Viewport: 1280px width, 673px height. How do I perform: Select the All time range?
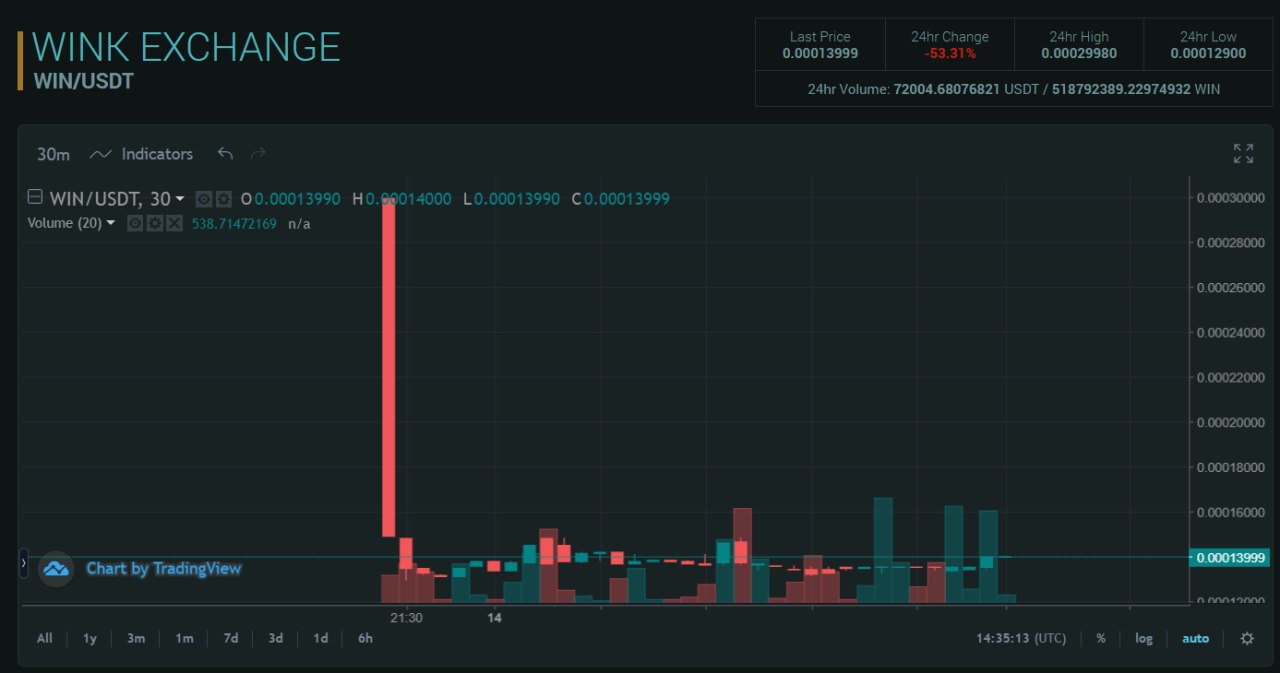44,638
